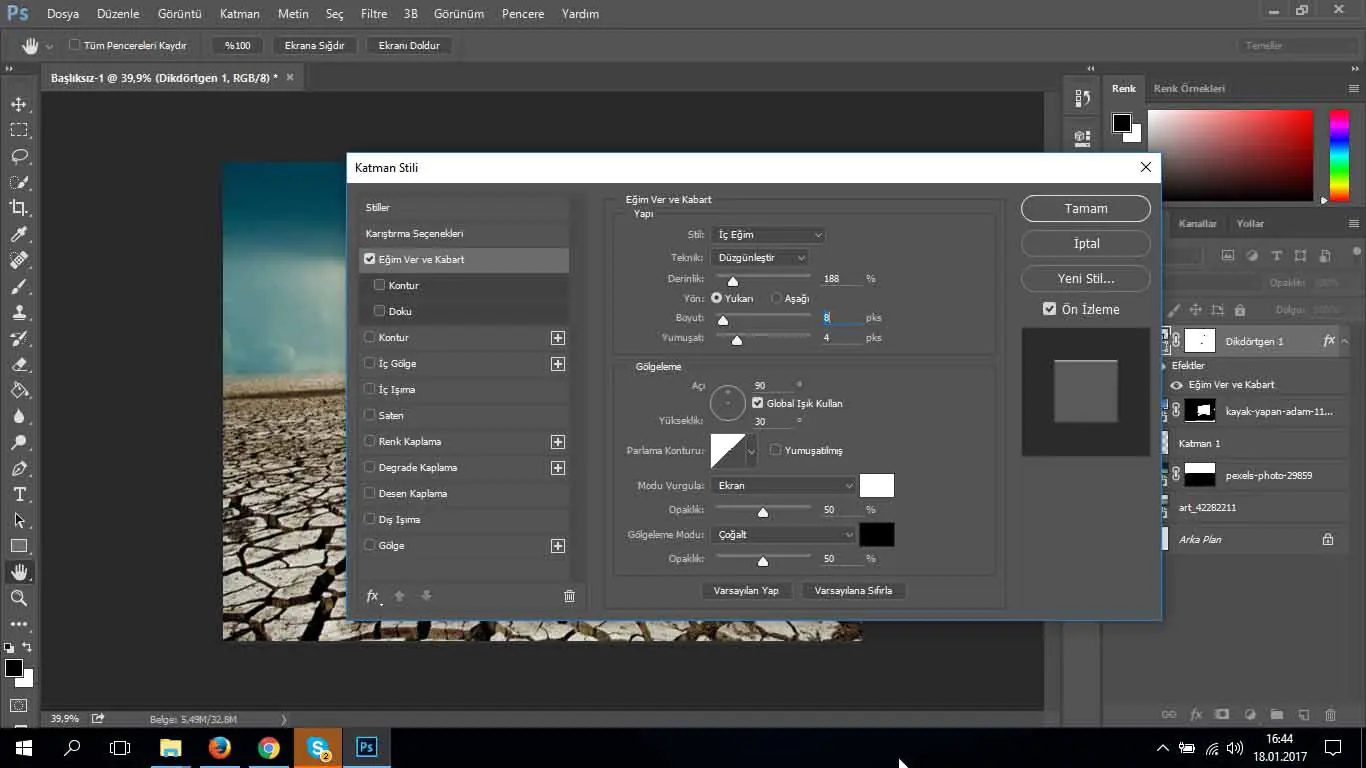Viewport: 1366px width, 768px height.
Task: Click the Varsayılana Sıfırla button
Action: click(853, 591)
